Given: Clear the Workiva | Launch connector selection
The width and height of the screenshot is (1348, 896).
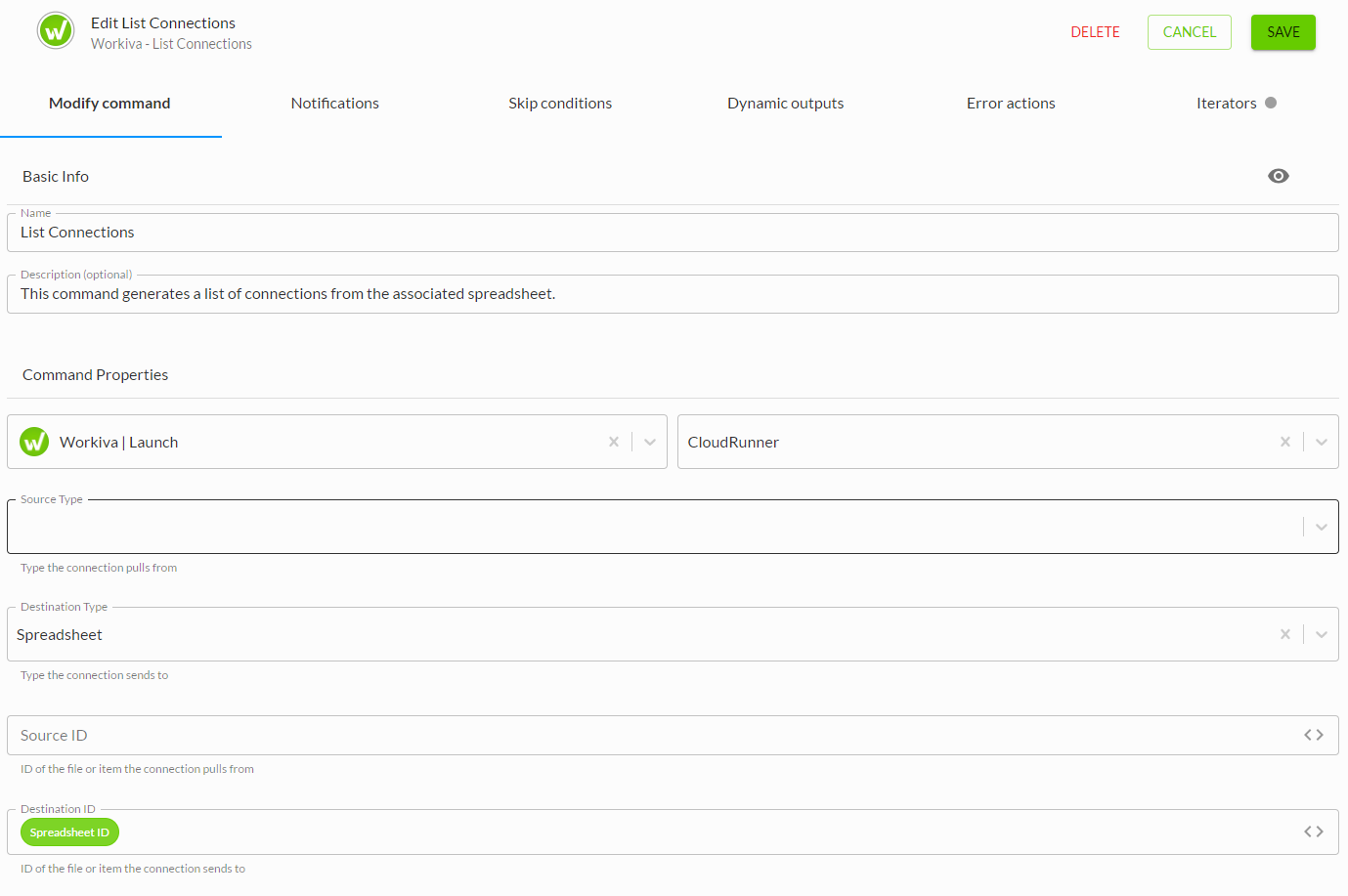Looking at the screenshot, I should (614, 442).
